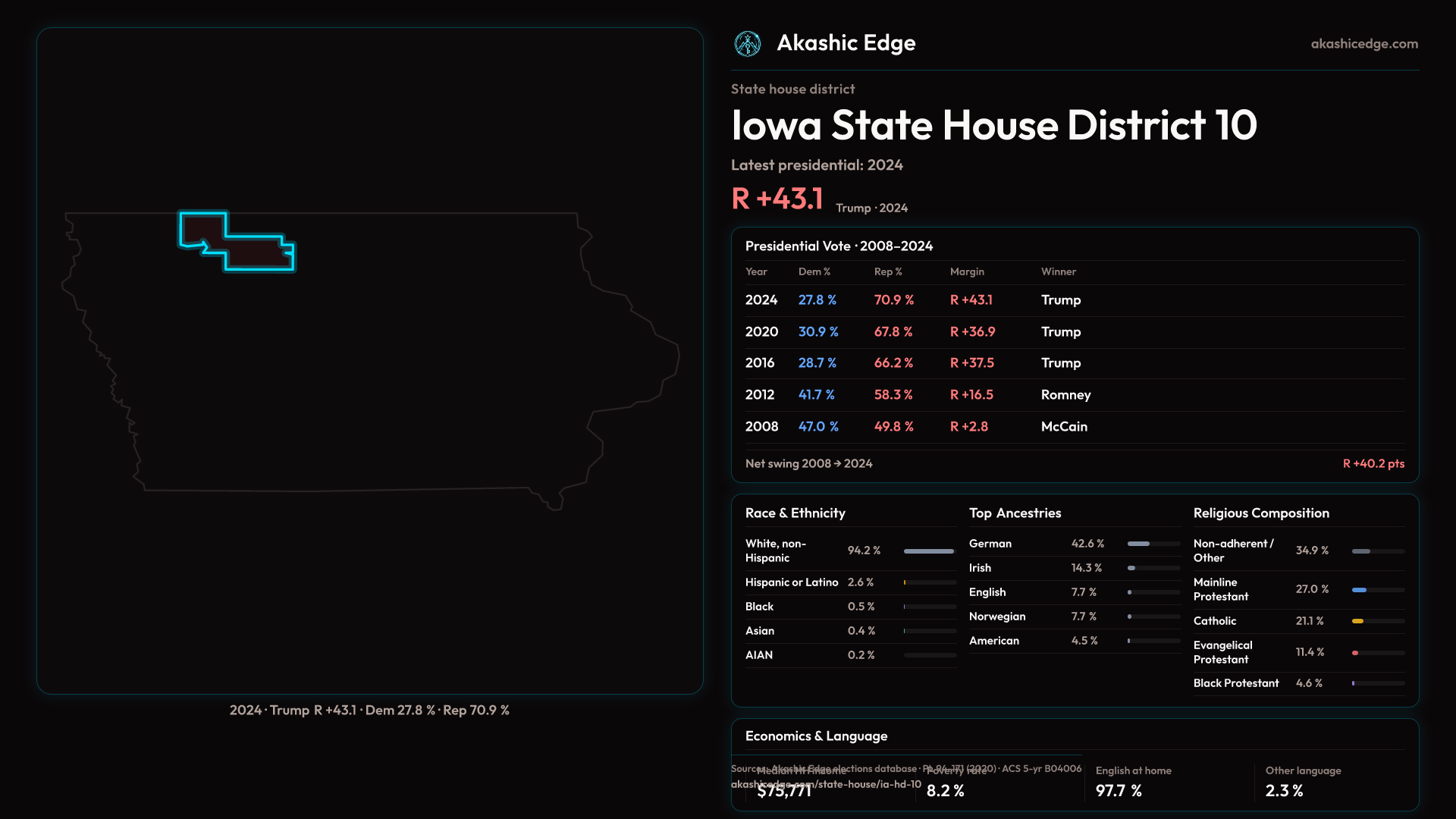Click the White non-Hispanic percentage bar
Screen dimensions: 1456x819
click(x=928, y=551)
